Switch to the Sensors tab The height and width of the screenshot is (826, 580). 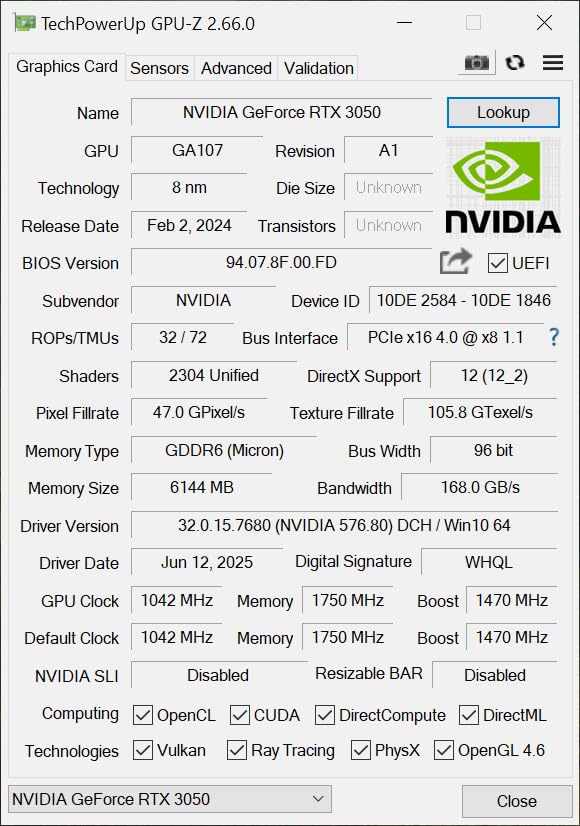click(x=159, y=68)
